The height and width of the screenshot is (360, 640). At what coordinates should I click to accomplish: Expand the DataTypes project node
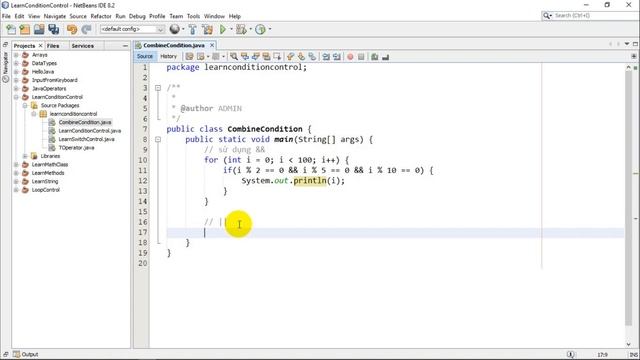click(16, 63)
